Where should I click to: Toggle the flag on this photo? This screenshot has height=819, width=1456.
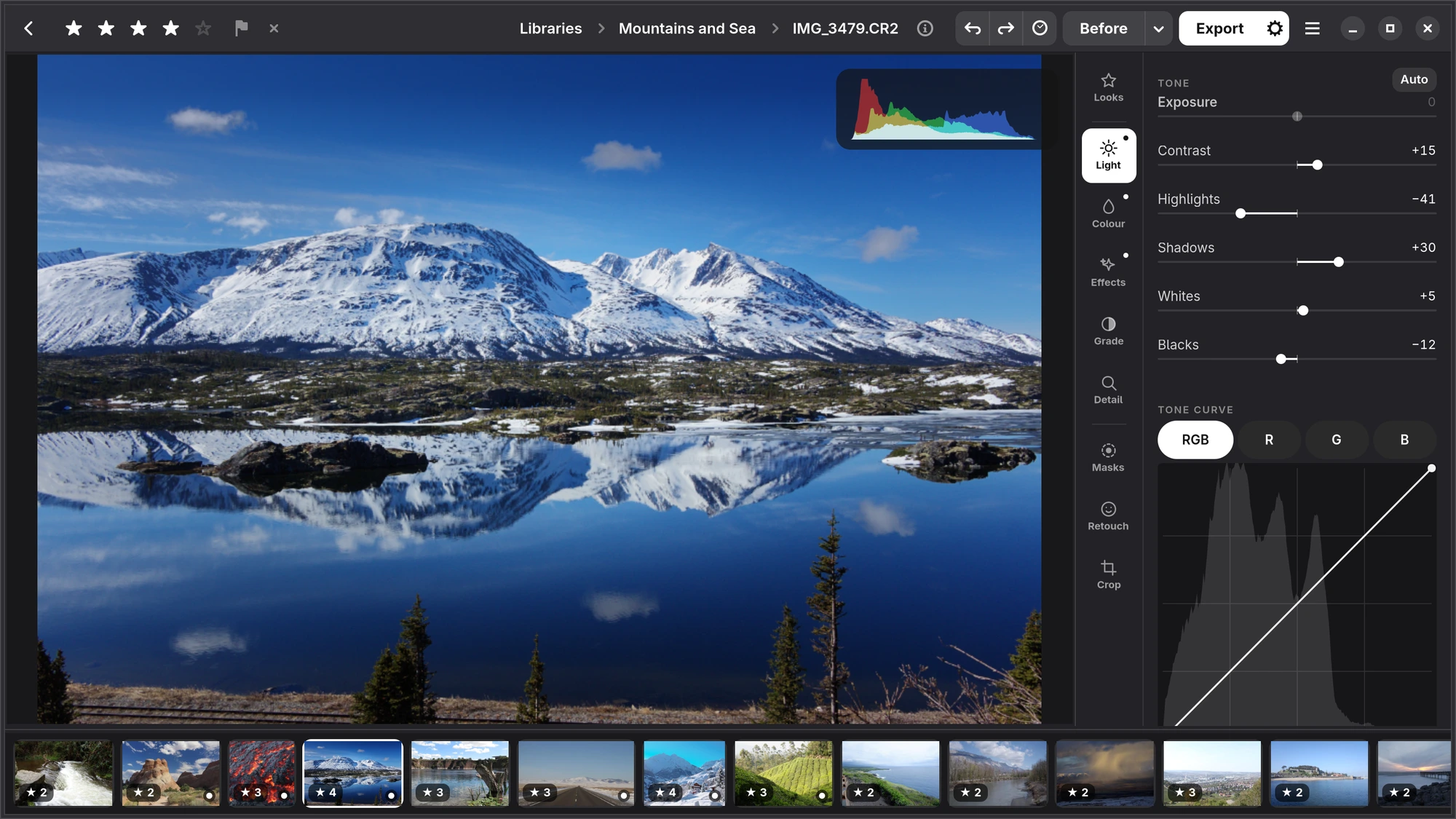coord(241,28)
